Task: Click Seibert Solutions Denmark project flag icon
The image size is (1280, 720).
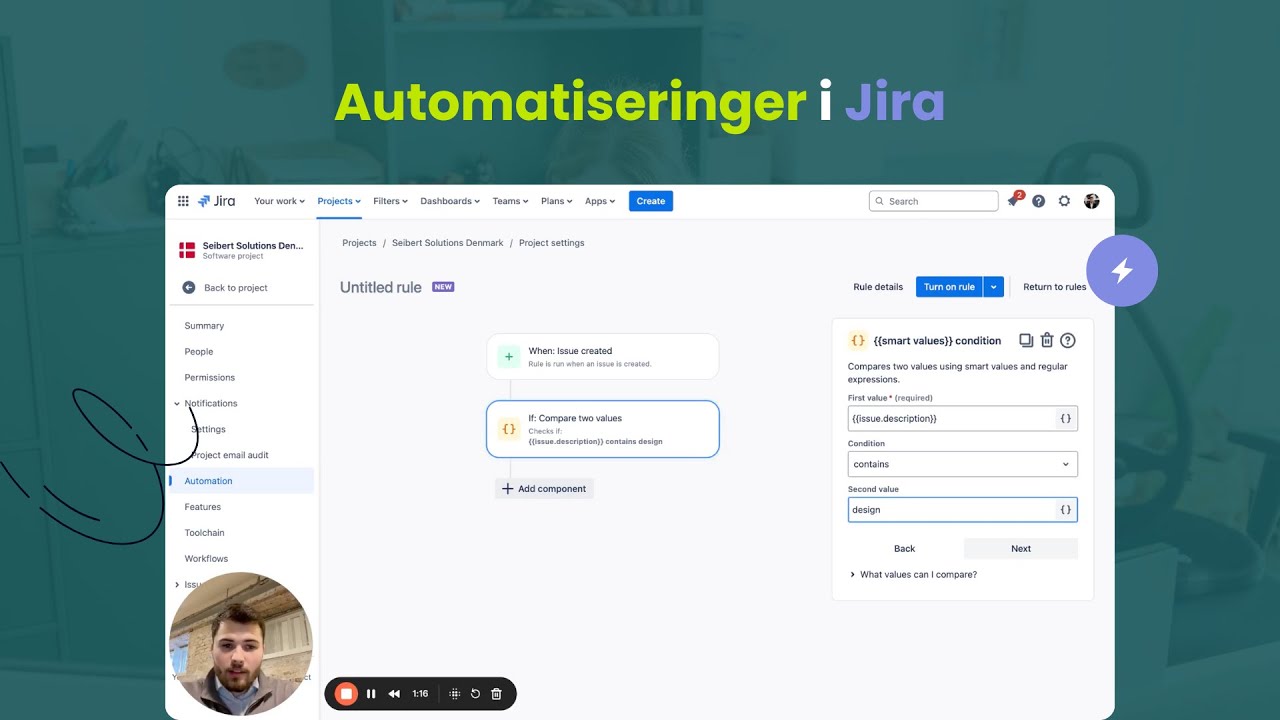Action: 187,250
